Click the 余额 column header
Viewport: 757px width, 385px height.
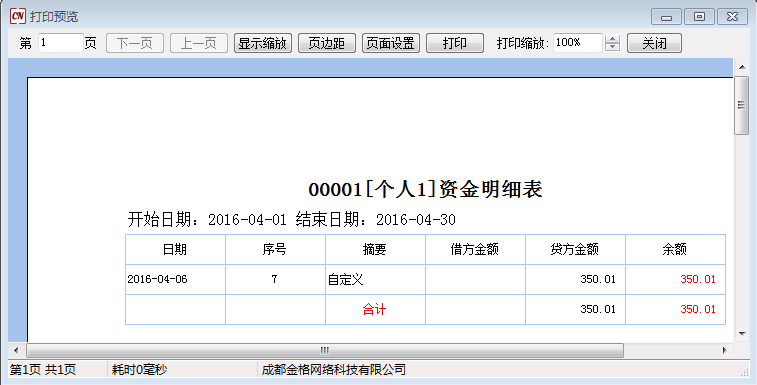coord(674,249)
